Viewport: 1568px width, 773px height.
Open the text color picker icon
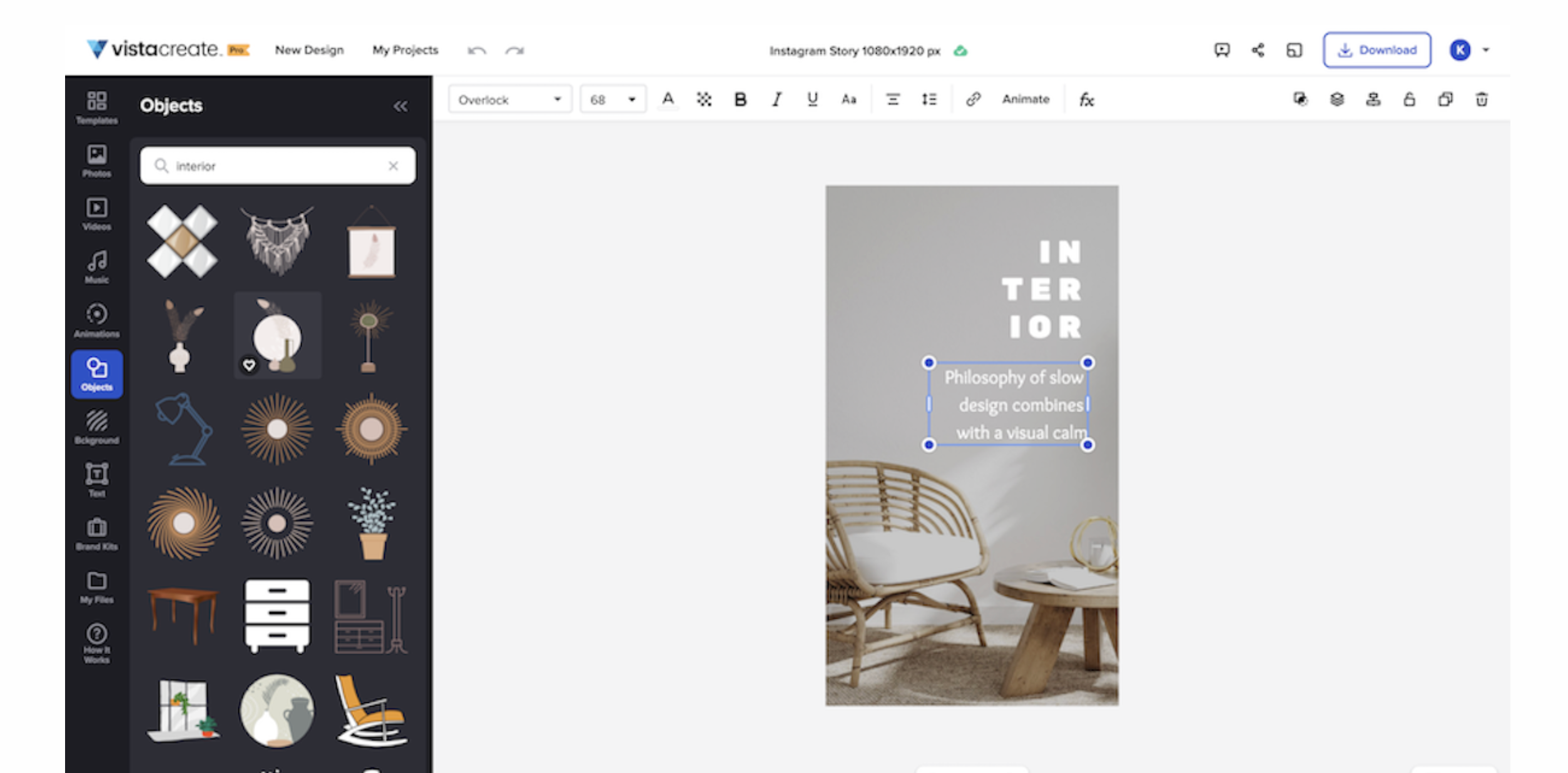(x=668, y=99)
